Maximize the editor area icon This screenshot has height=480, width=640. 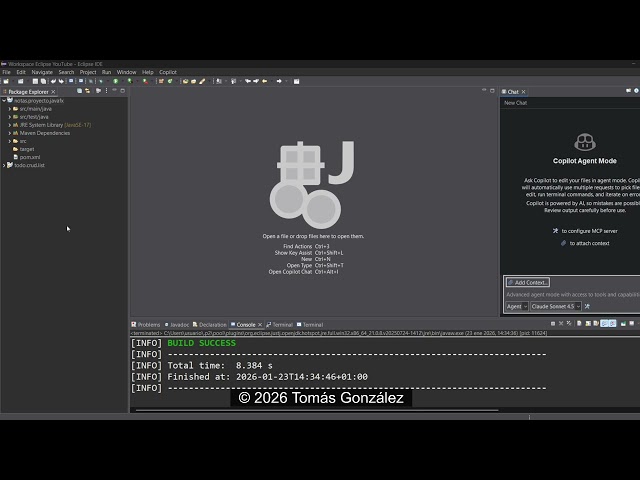coord(492,91)
